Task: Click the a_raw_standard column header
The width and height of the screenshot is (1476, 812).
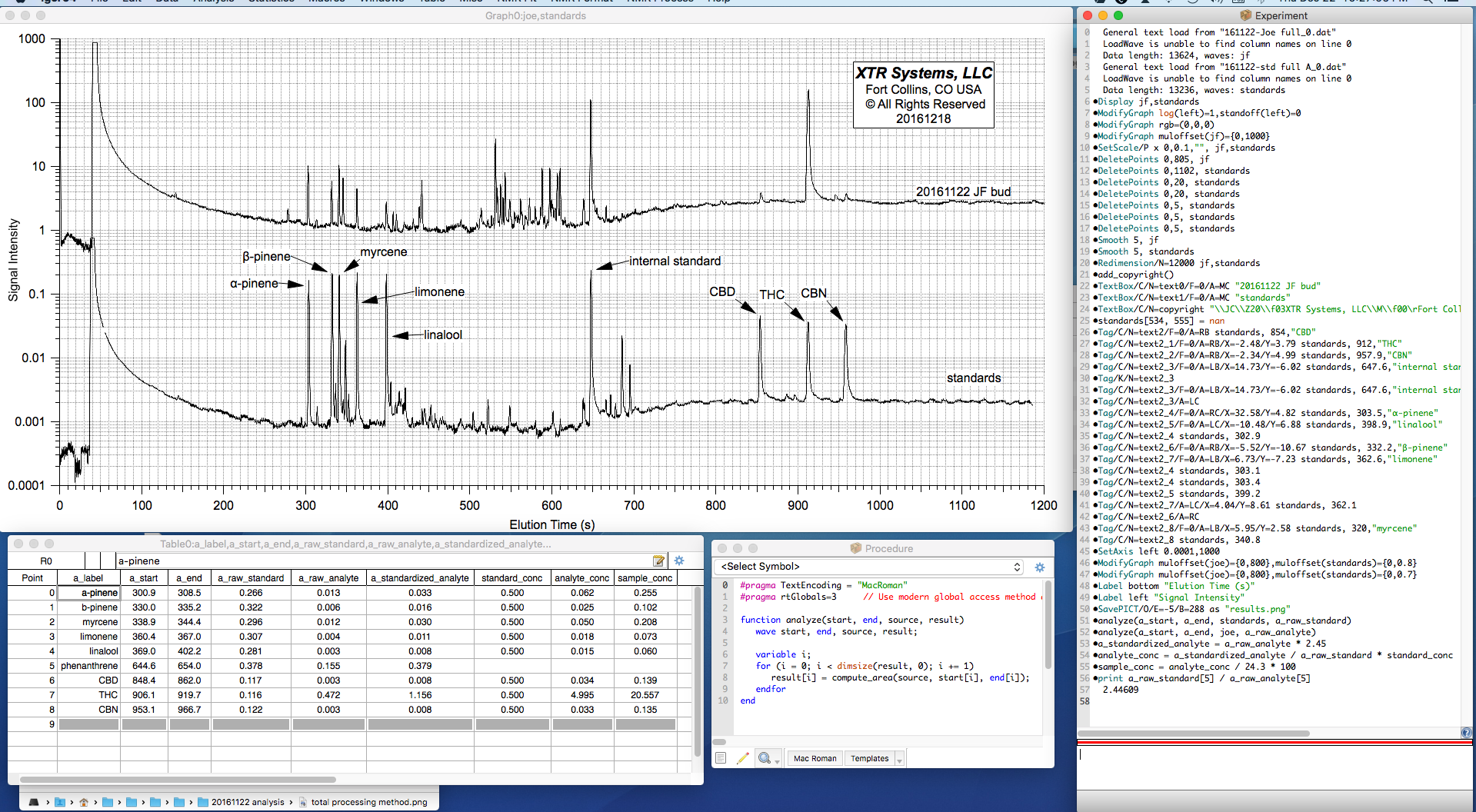Action: (x=251, y=578)
